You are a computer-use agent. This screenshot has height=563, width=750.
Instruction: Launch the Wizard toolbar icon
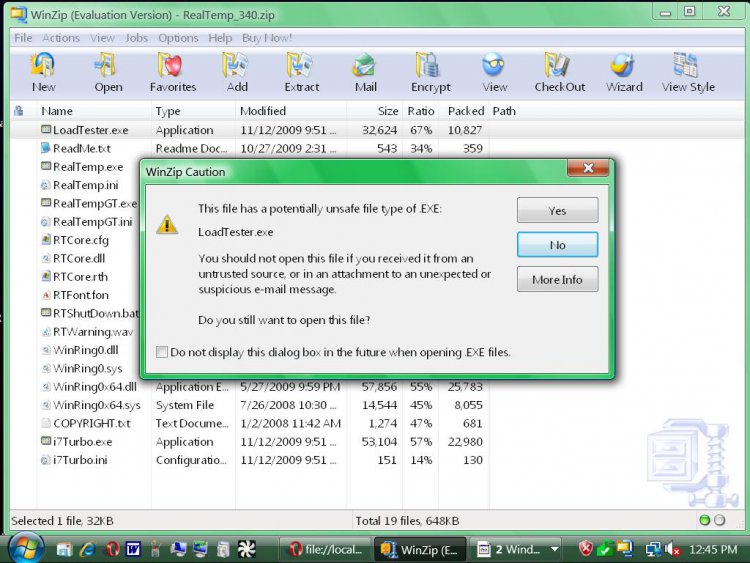click(x=622, y=65)
